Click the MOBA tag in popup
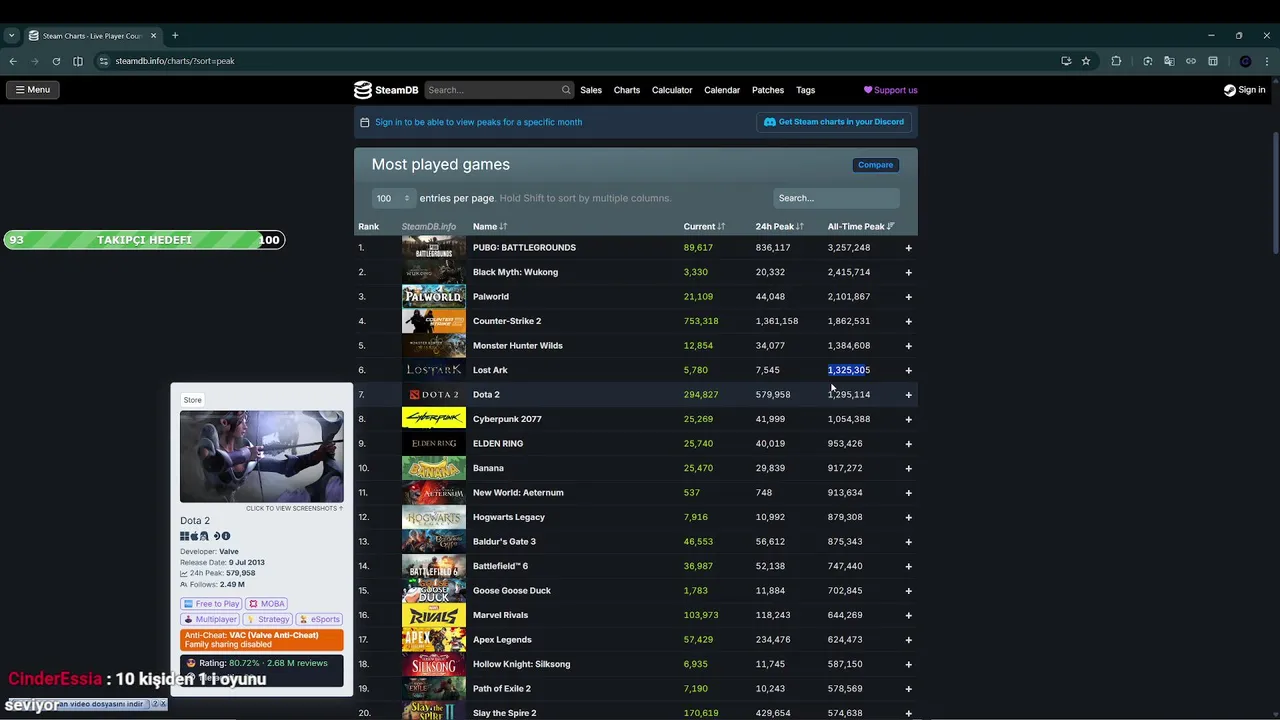 pos(267,604)
